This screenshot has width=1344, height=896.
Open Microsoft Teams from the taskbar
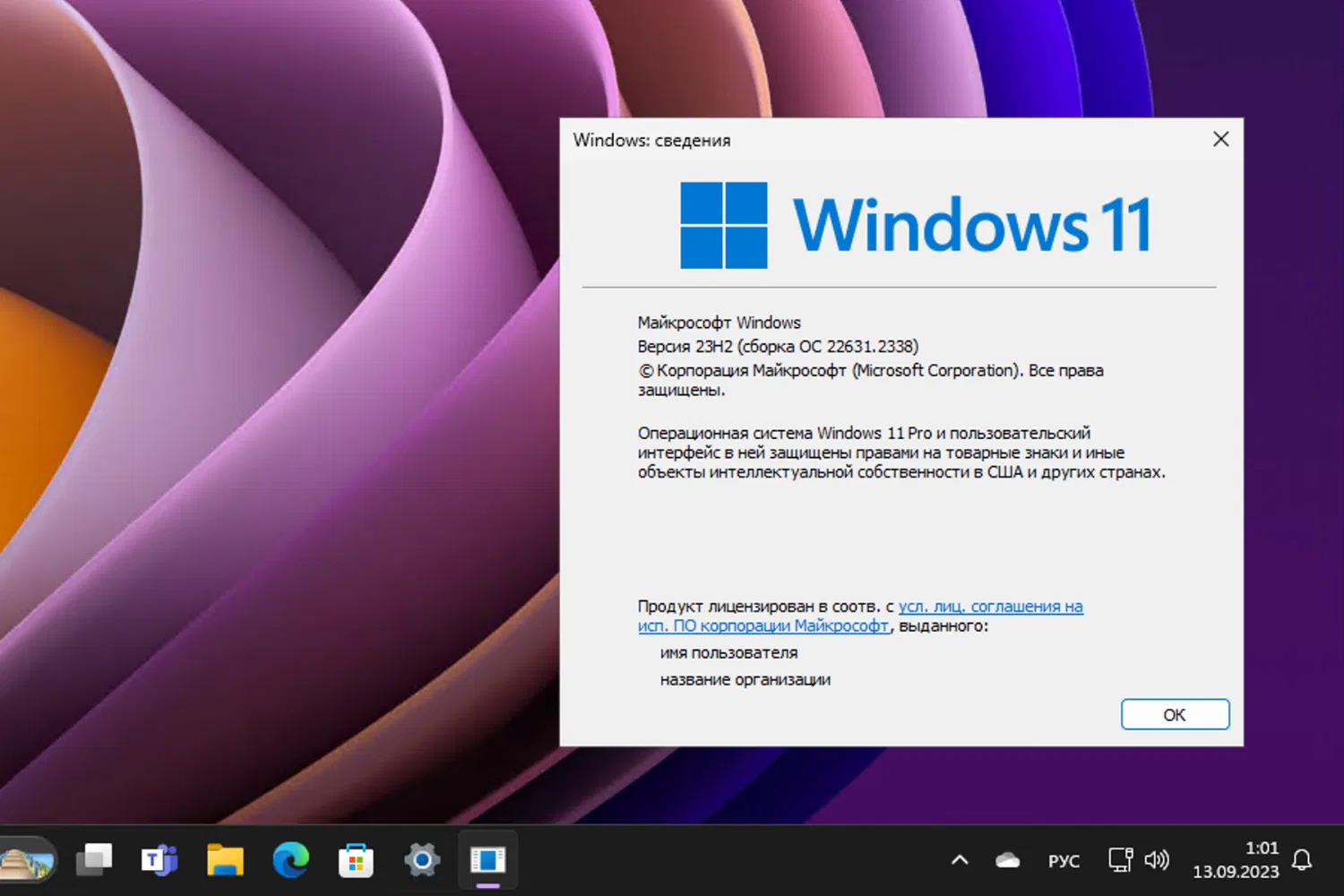tap(159, 860)
